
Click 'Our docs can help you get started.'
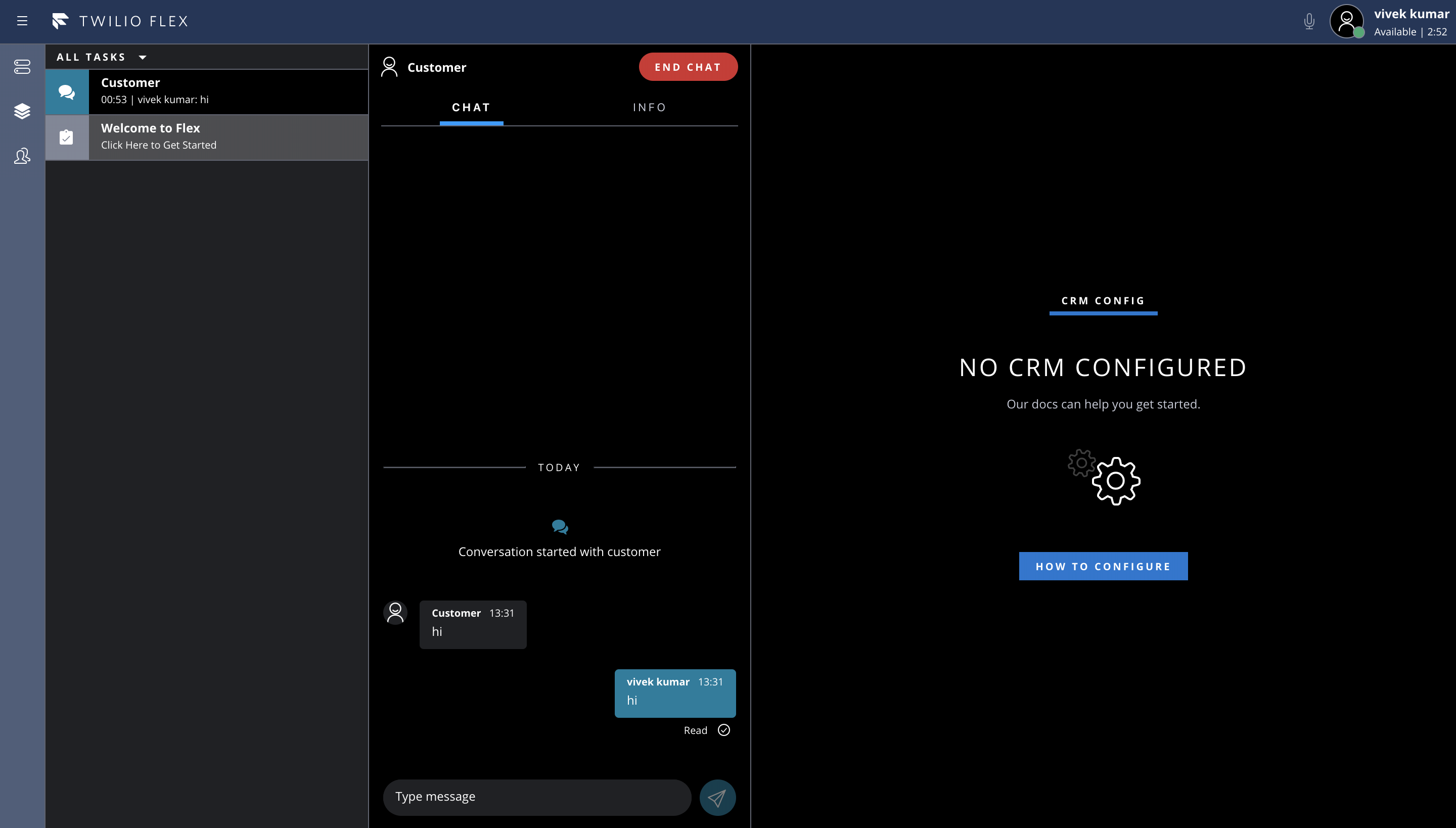tap(1103, 404)
